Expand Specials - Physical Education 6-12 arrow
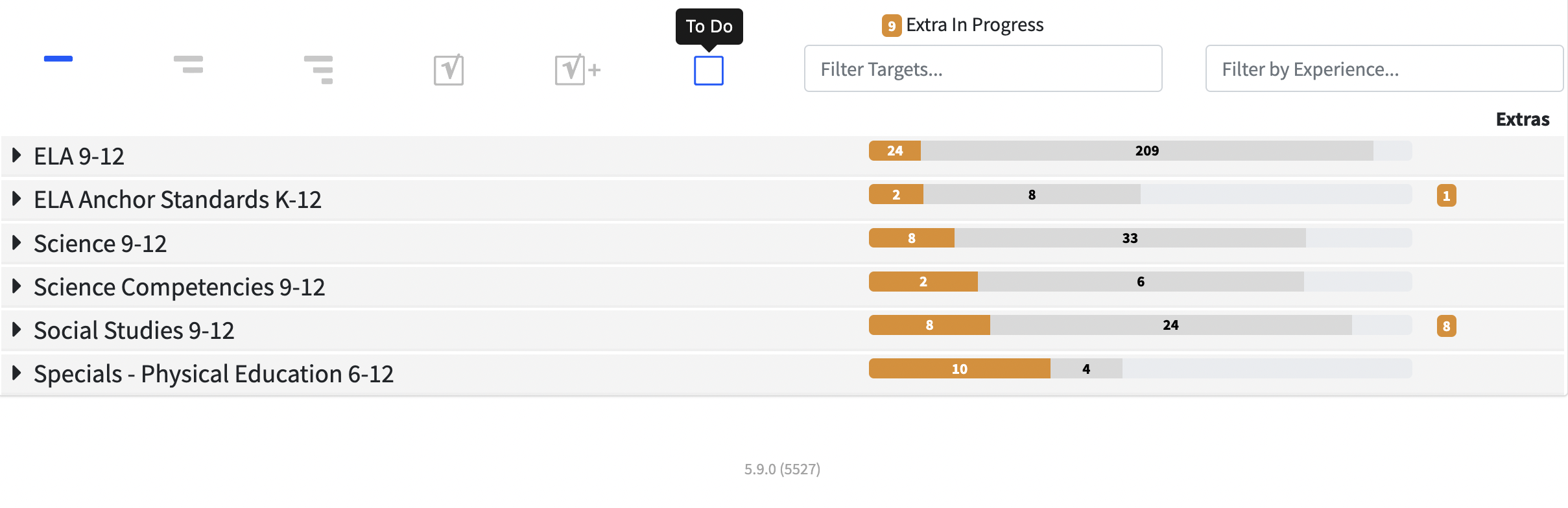 (x=17, y=373)
